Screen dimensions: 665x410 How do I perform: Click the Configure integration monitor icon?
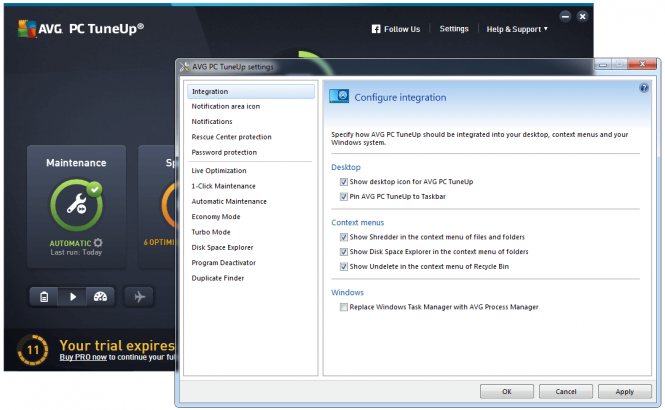[339, 96]
